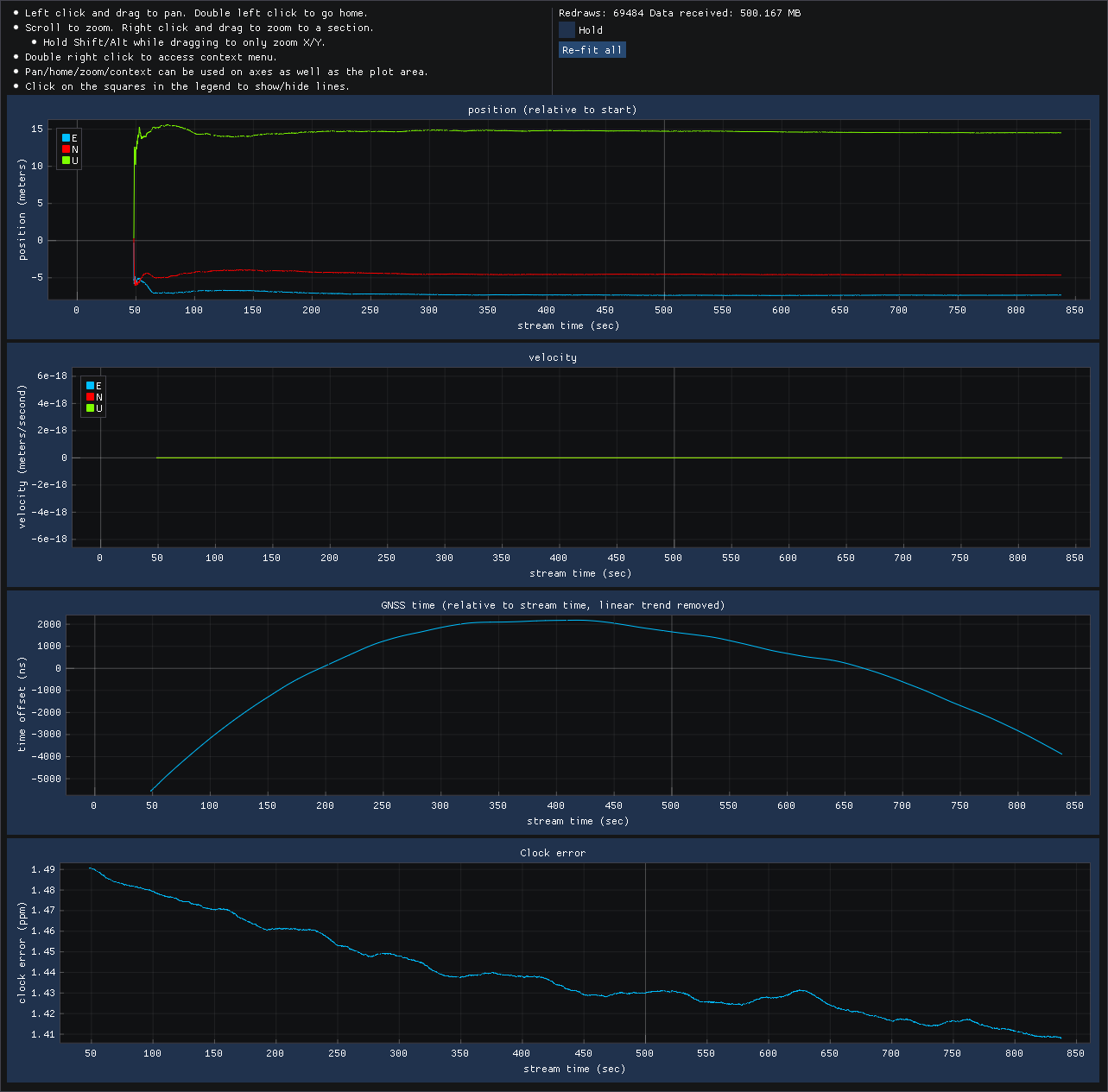
Task: Click the GNSS time plot title
Action: 553,605
